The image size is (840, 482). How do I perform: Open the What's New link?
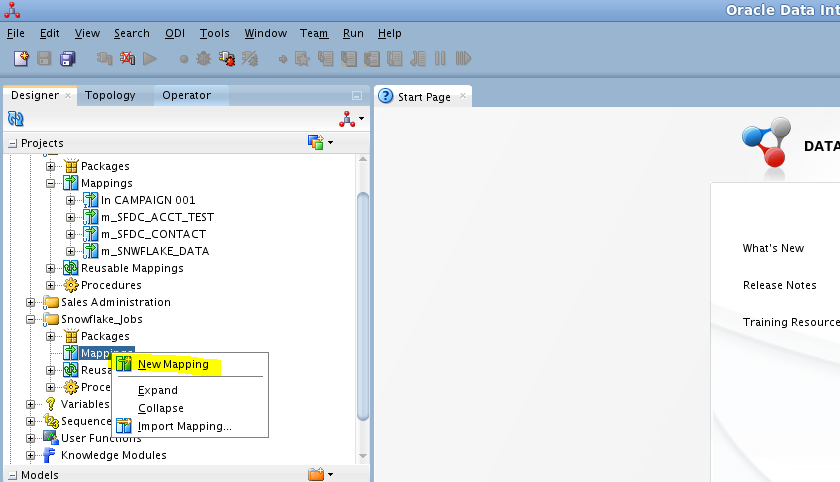[x=773, y=248]
